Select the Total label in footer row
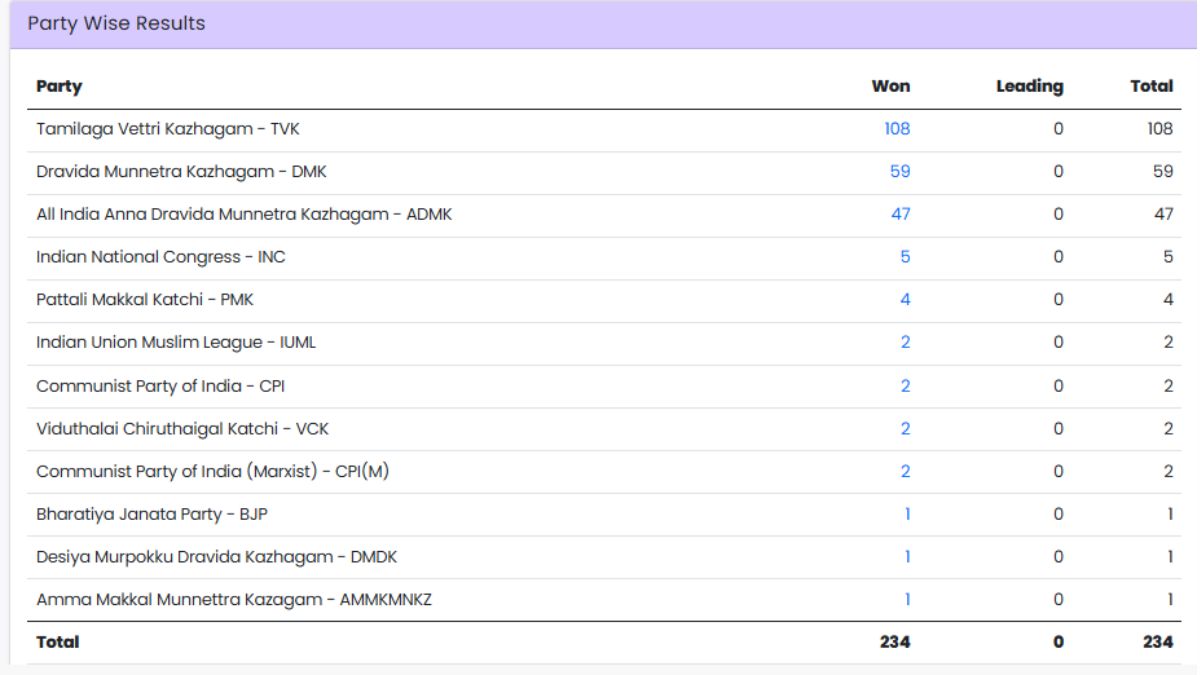The width and height of the screenshot is (1200, 675). click(x=57, y=642)
